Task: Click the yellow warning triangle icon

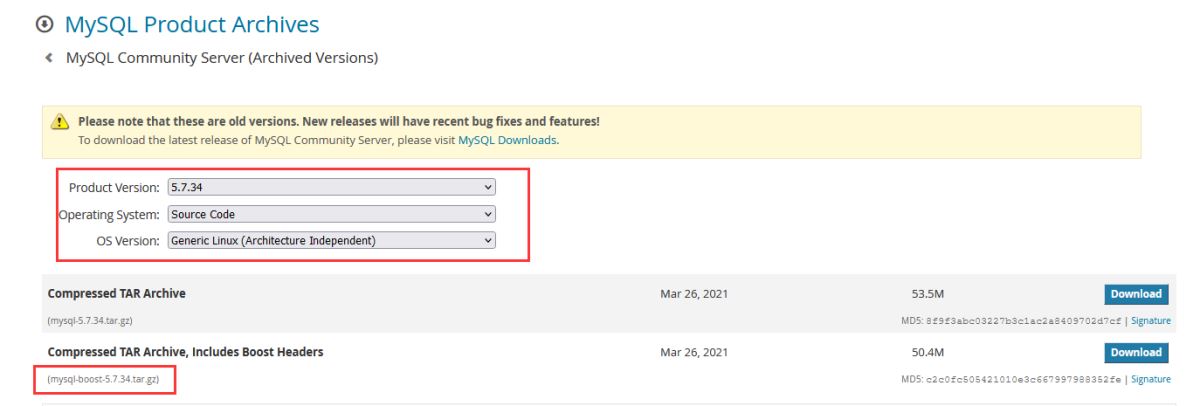Action: [x=61, y=124]
